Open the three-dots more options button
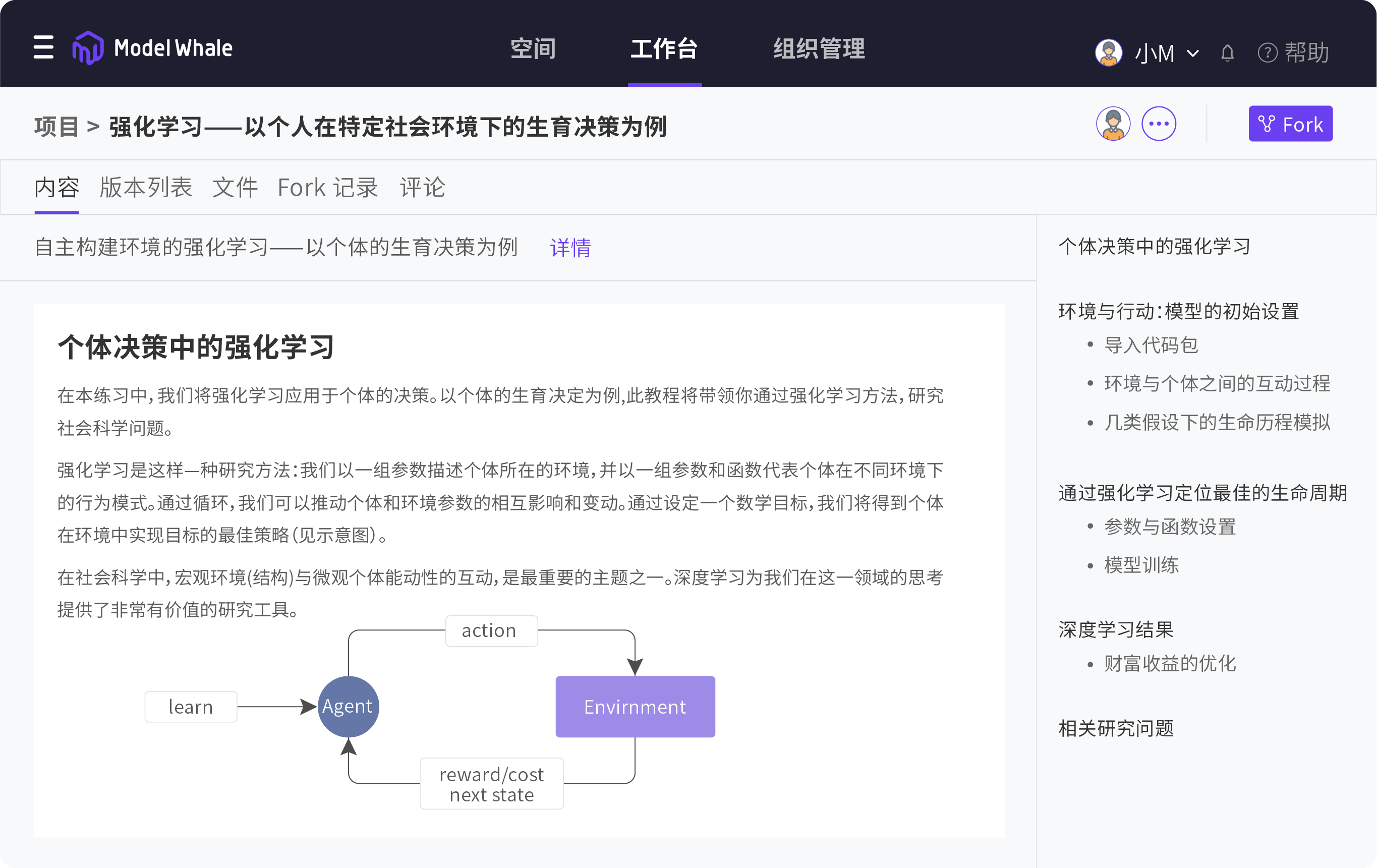 (1159, 124)
